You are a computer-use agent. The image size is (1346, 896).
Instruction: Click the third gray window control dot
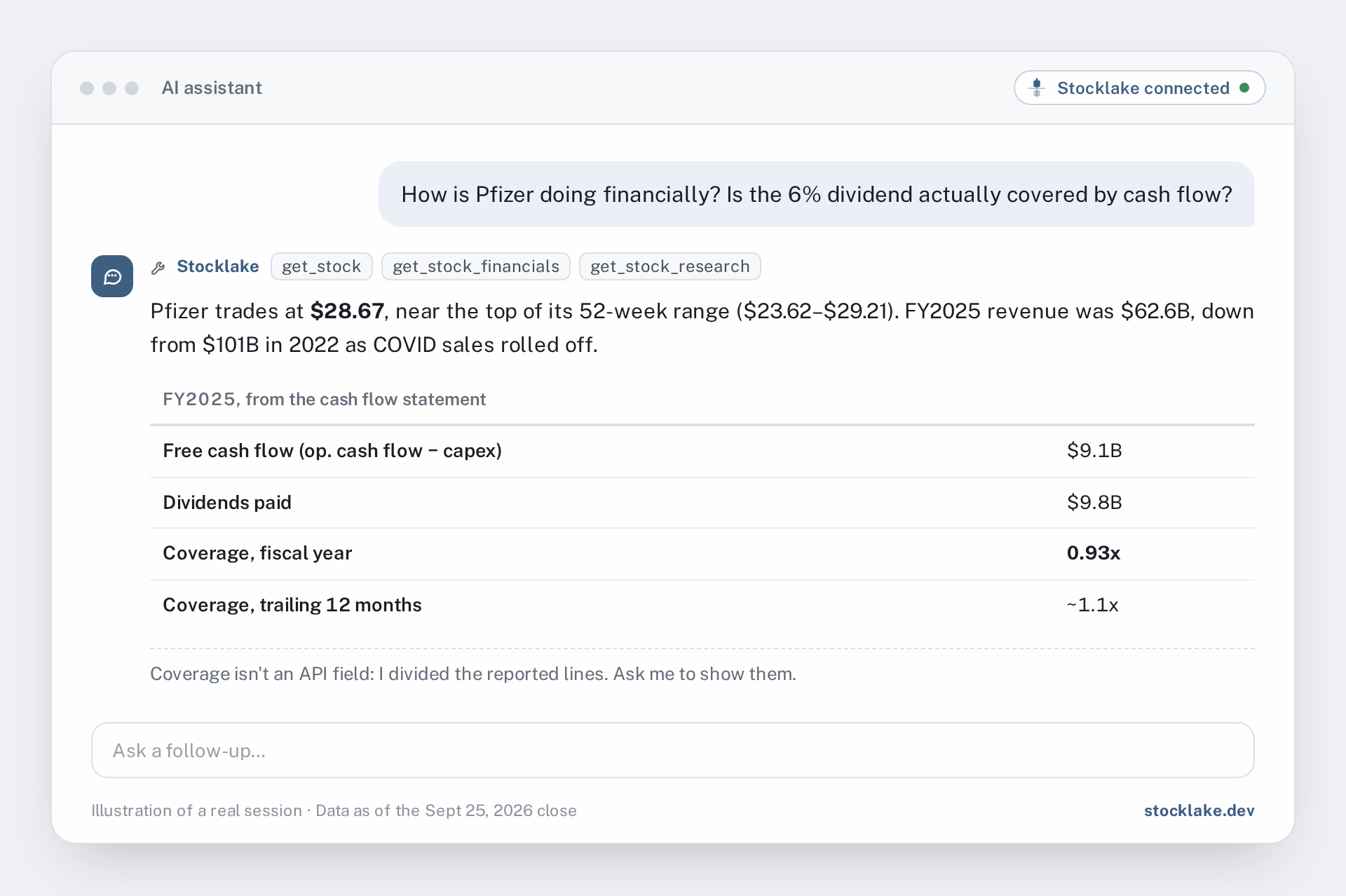(x=132, y=88)
